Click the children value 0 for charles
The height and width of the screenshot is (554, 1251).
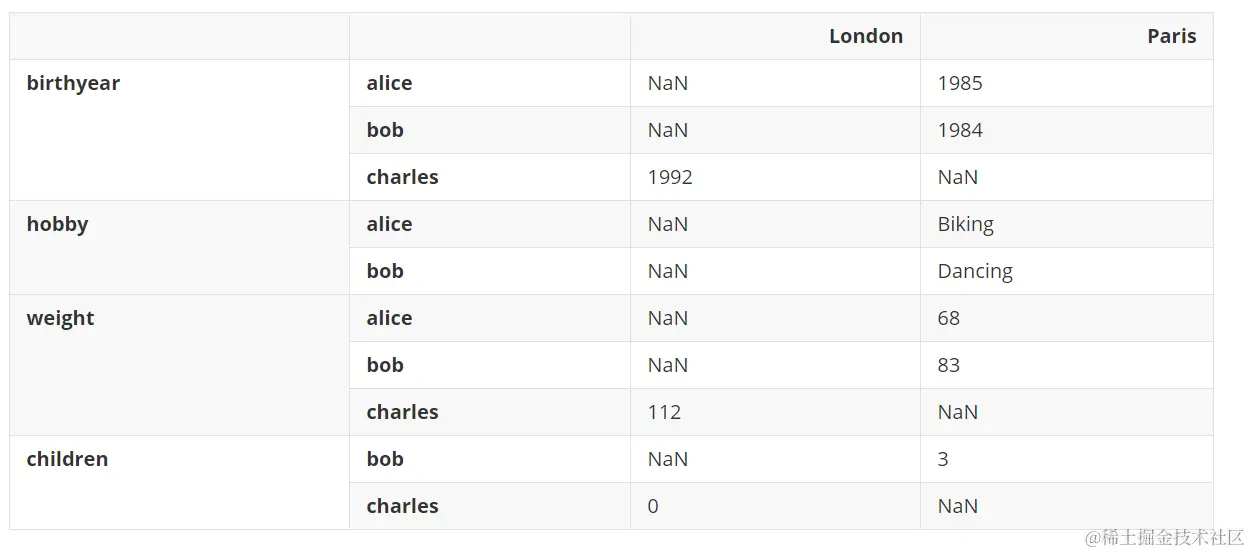pyautogui.click(x=653, y=506)
